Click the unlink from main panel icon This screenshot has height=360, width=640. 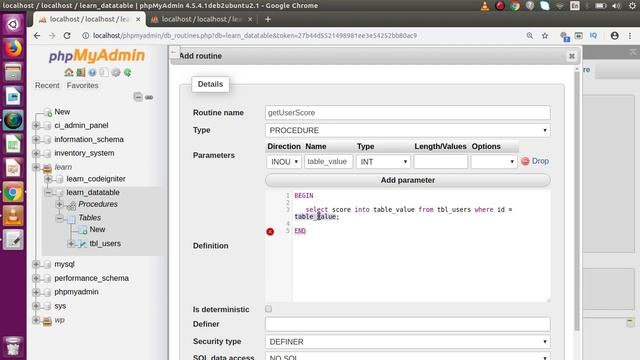pos(149,97)
